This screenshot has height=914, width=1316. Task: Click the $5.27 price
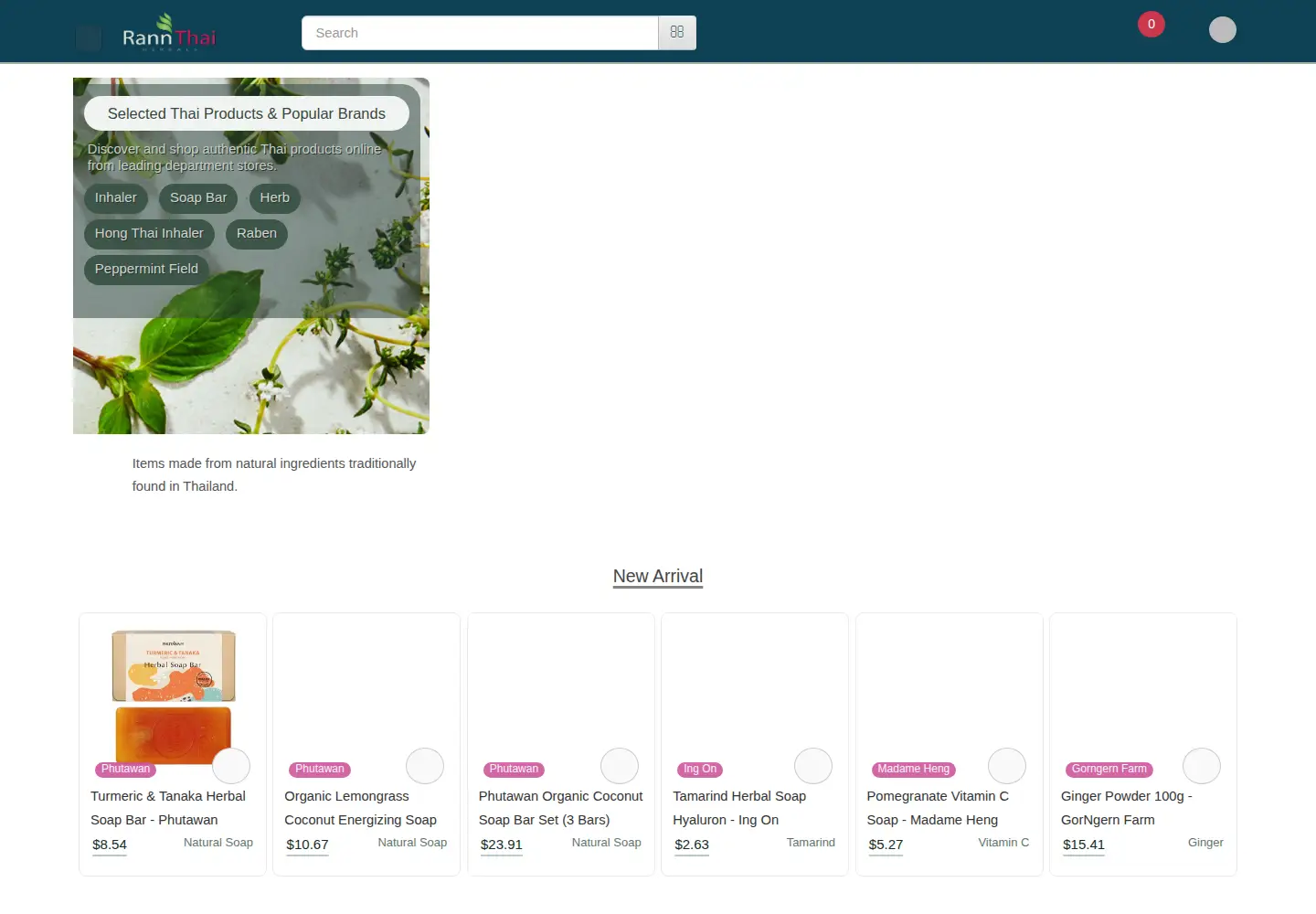click(886, 845)
